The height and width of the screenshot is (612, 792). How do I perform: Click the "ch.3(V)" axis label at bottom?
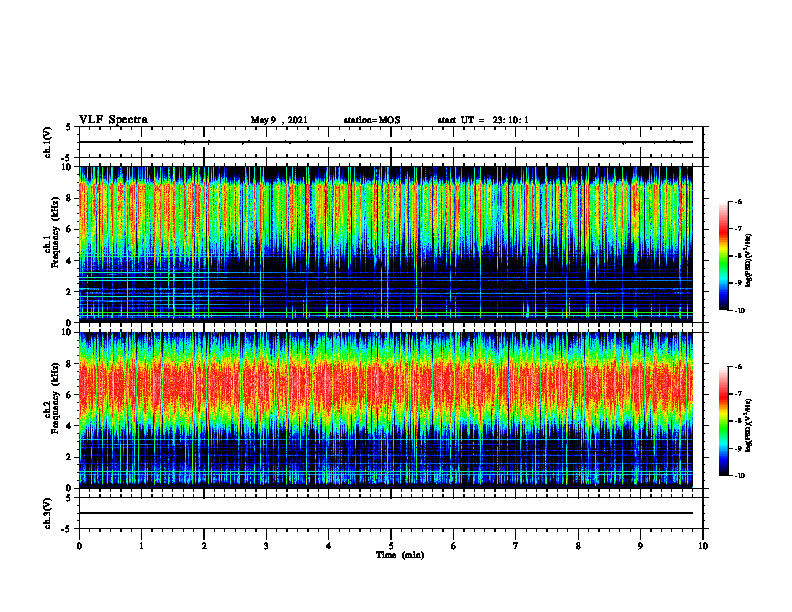click(48, 514)
